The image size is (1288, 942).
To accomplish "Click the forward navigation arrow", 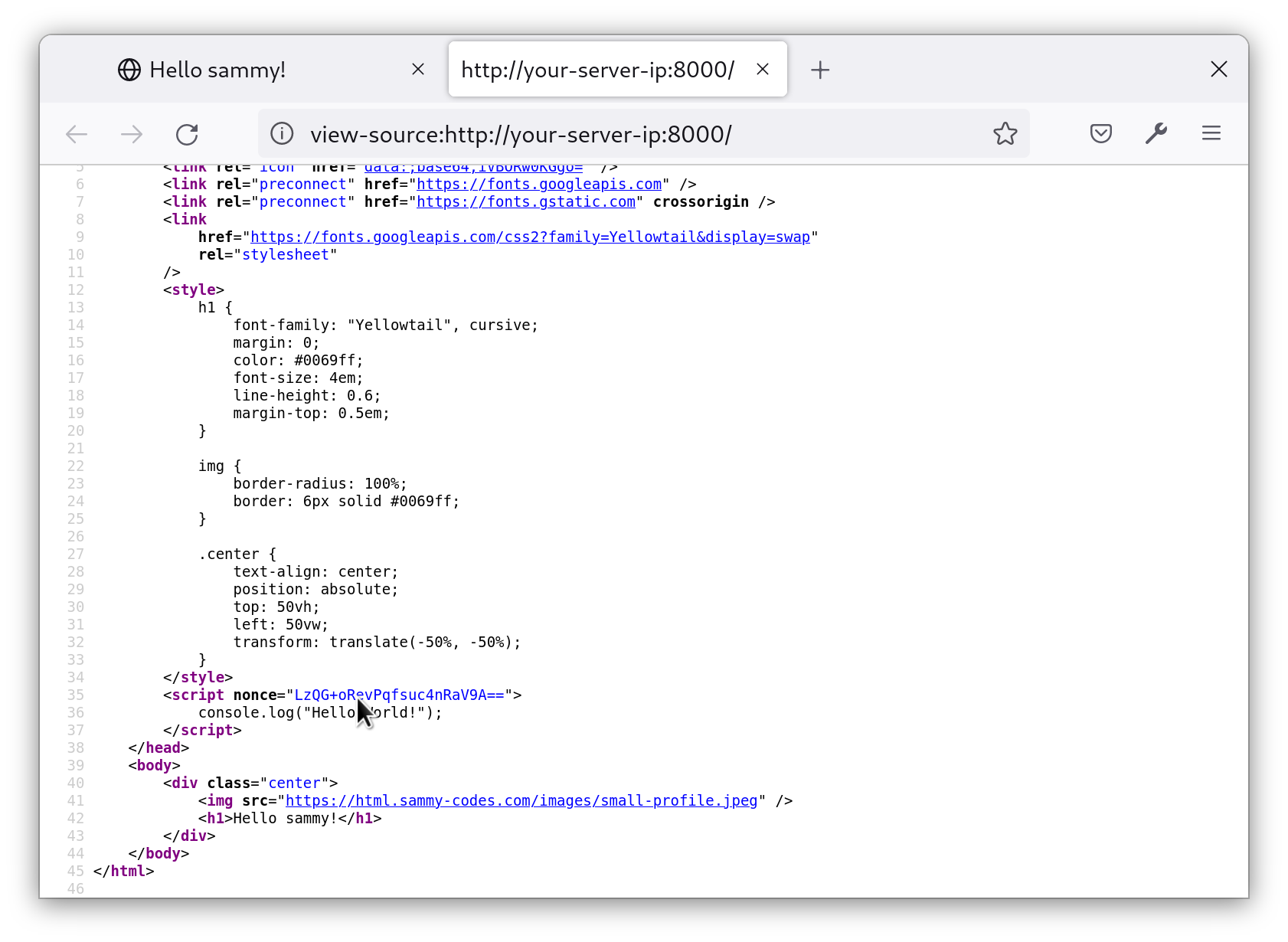I will pos(132,135).
